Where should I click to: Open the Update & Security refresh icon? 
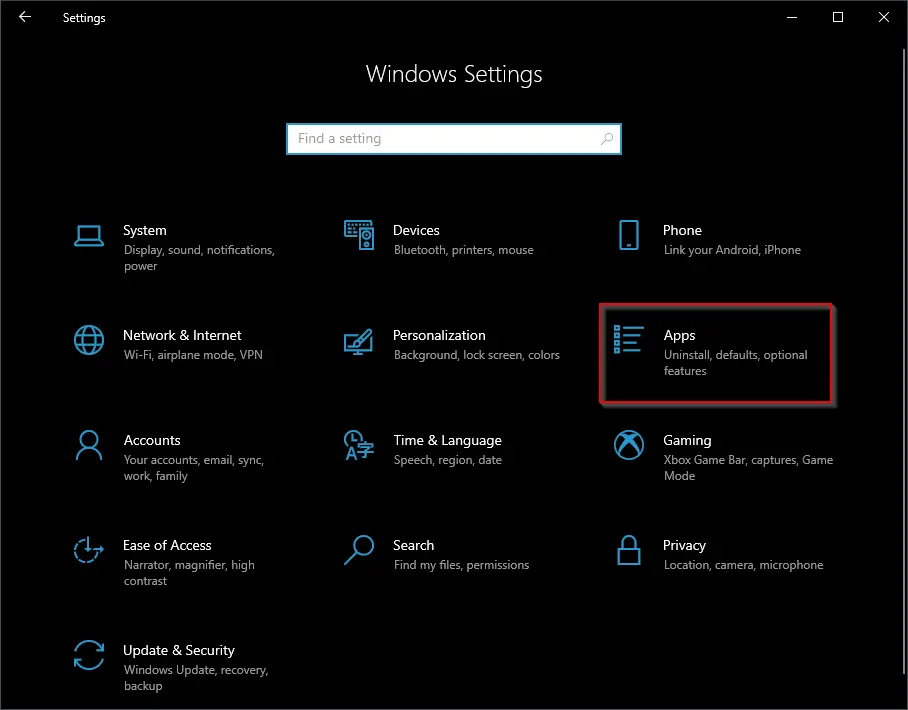click(89, 655)
